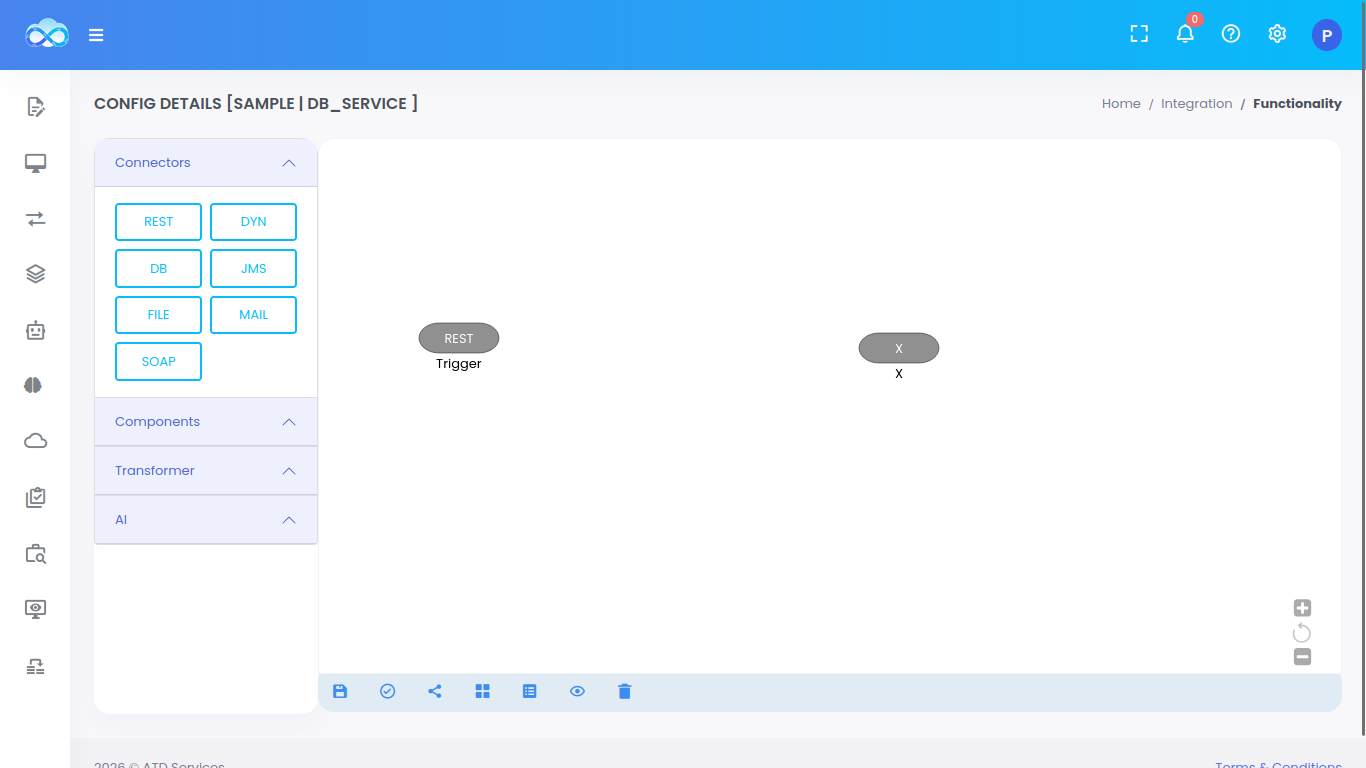Viewport: 1366px width, 768px height.
Task: Delete using the trash icon
Action: 625,691
